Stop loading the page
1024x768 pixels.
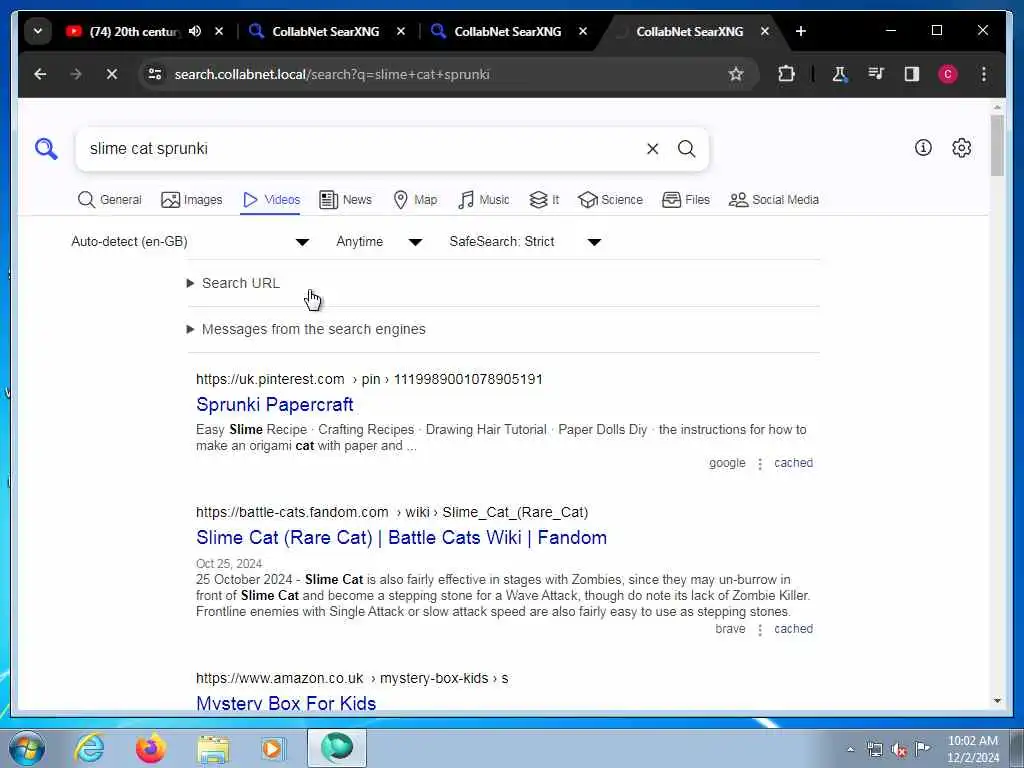tap(112, 74)
